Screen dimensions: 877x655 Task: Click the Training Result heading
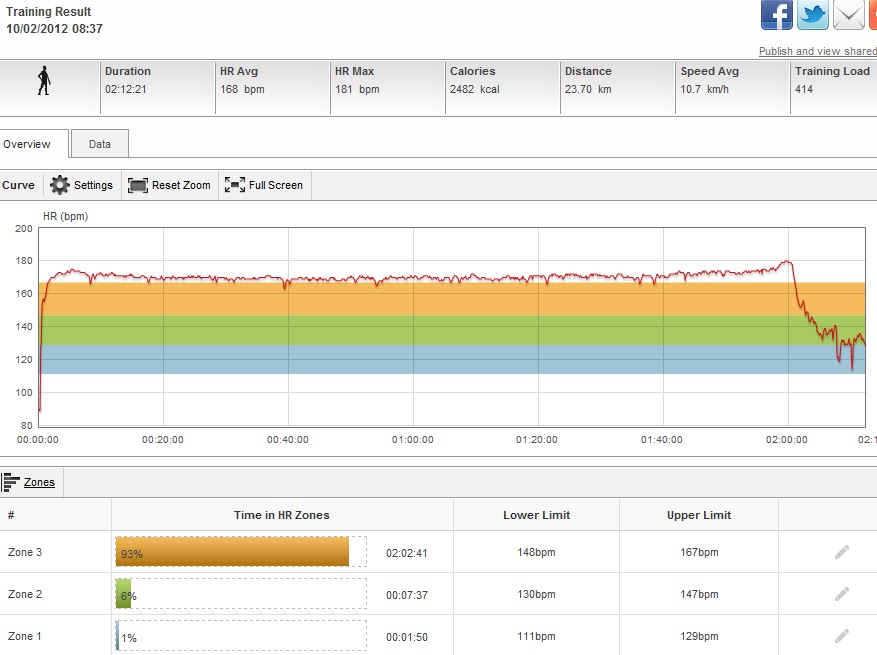(x=49, y=12)
